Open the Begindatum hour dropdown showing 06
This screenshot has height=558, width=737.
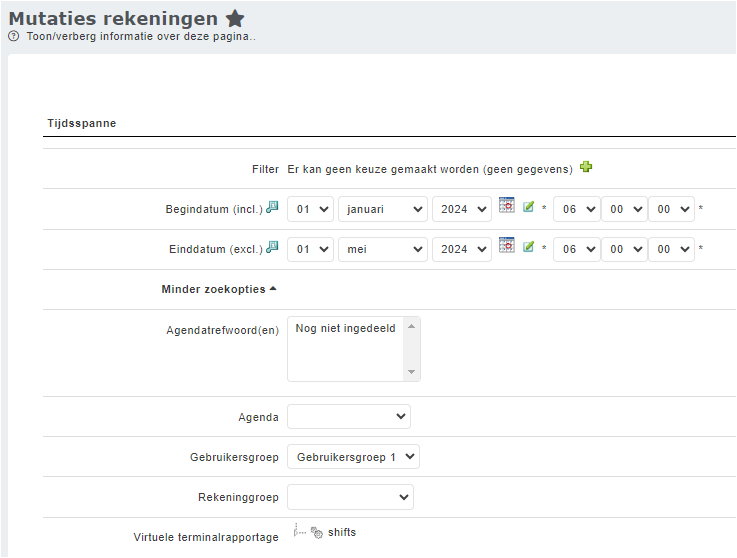(575, 209)
